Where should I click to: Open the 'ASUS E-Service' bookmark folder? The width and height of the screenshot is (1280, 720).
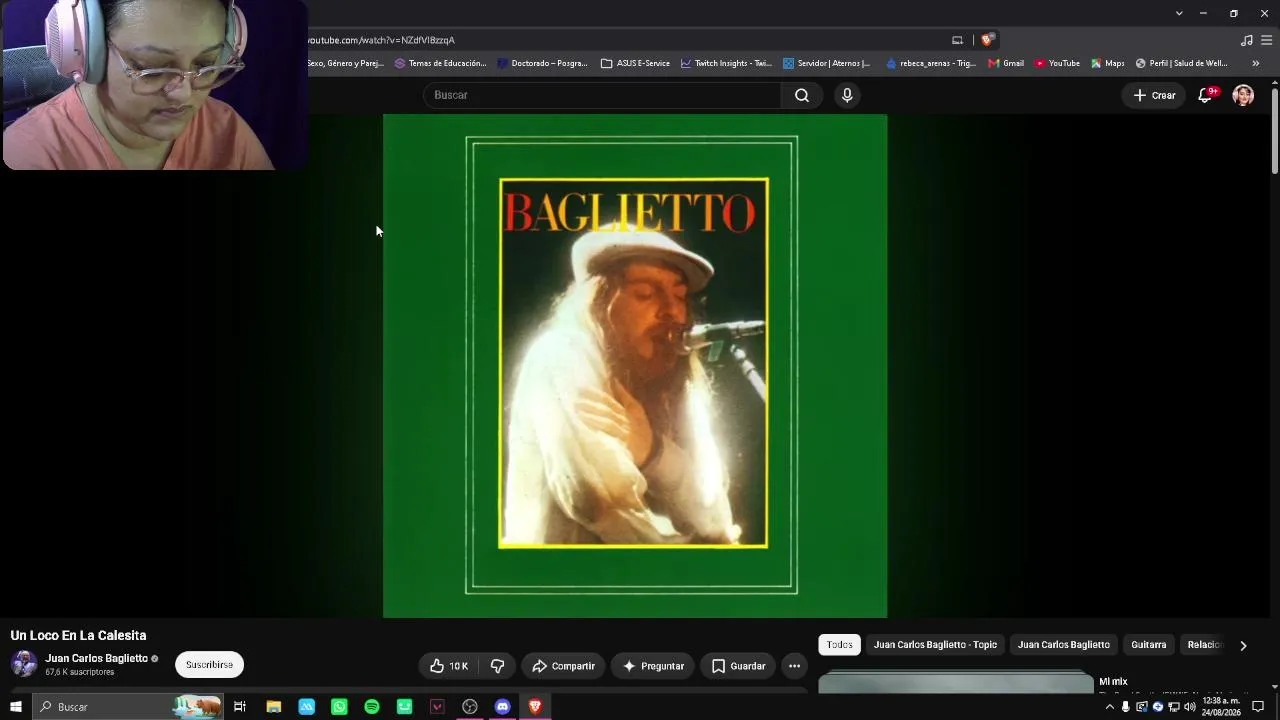tap(635, 63)
